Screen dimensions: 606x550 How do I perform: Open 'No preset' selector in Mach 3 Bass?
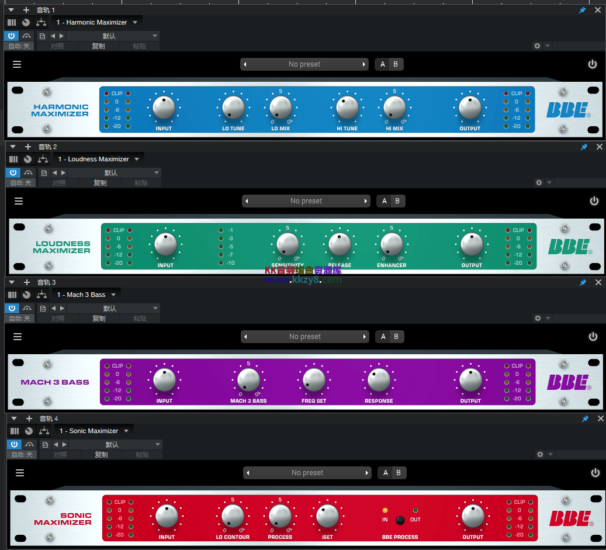(x=305, y=337)
